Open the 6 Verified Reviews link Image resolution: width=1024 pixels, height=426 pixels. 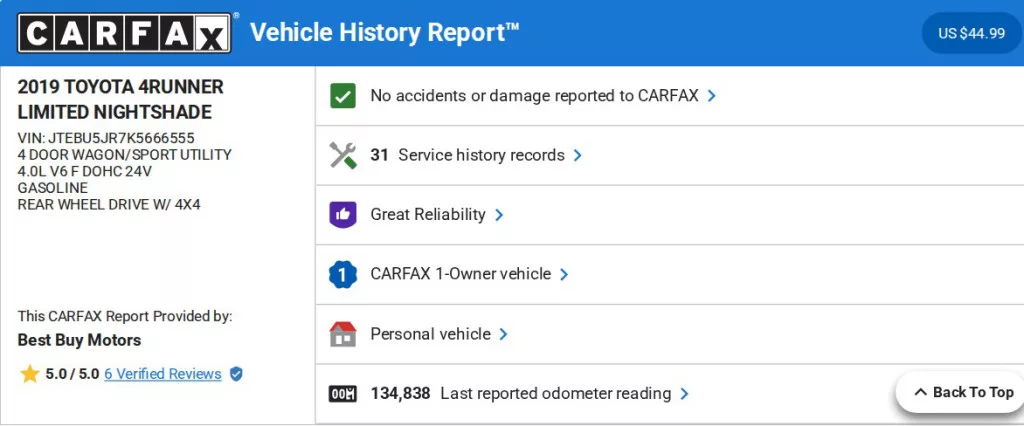pos(163,374)
